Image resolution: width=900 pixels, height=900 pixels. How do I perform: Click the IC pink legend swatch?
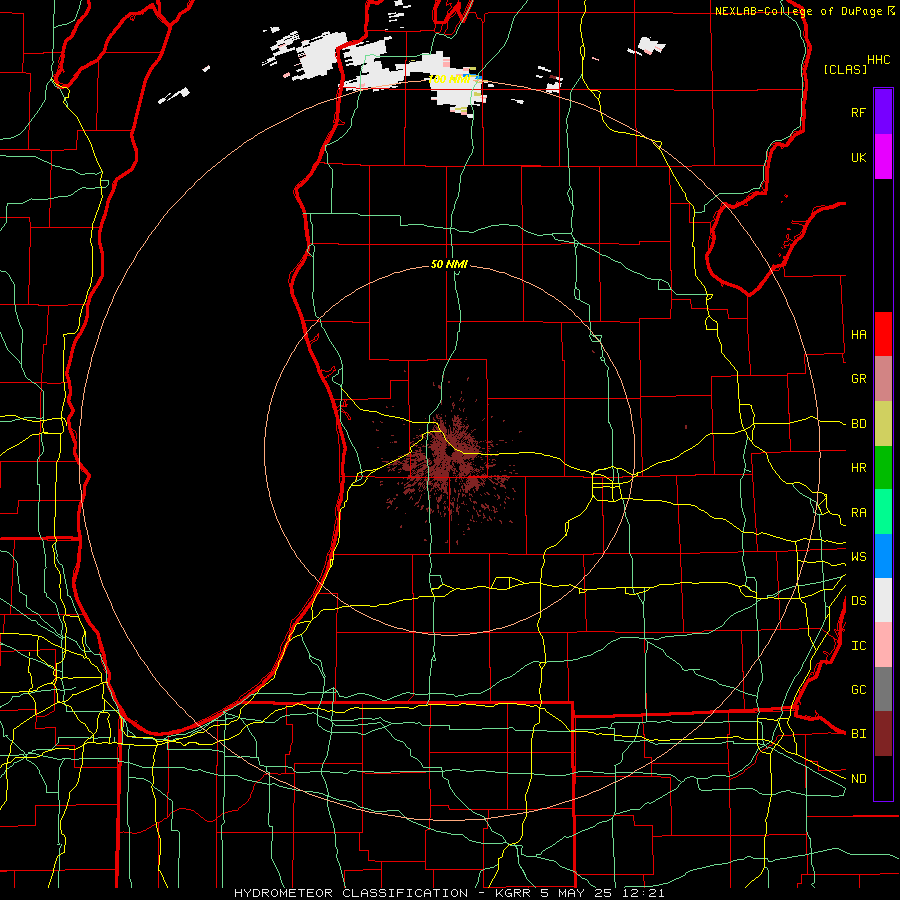coord(883,645)
